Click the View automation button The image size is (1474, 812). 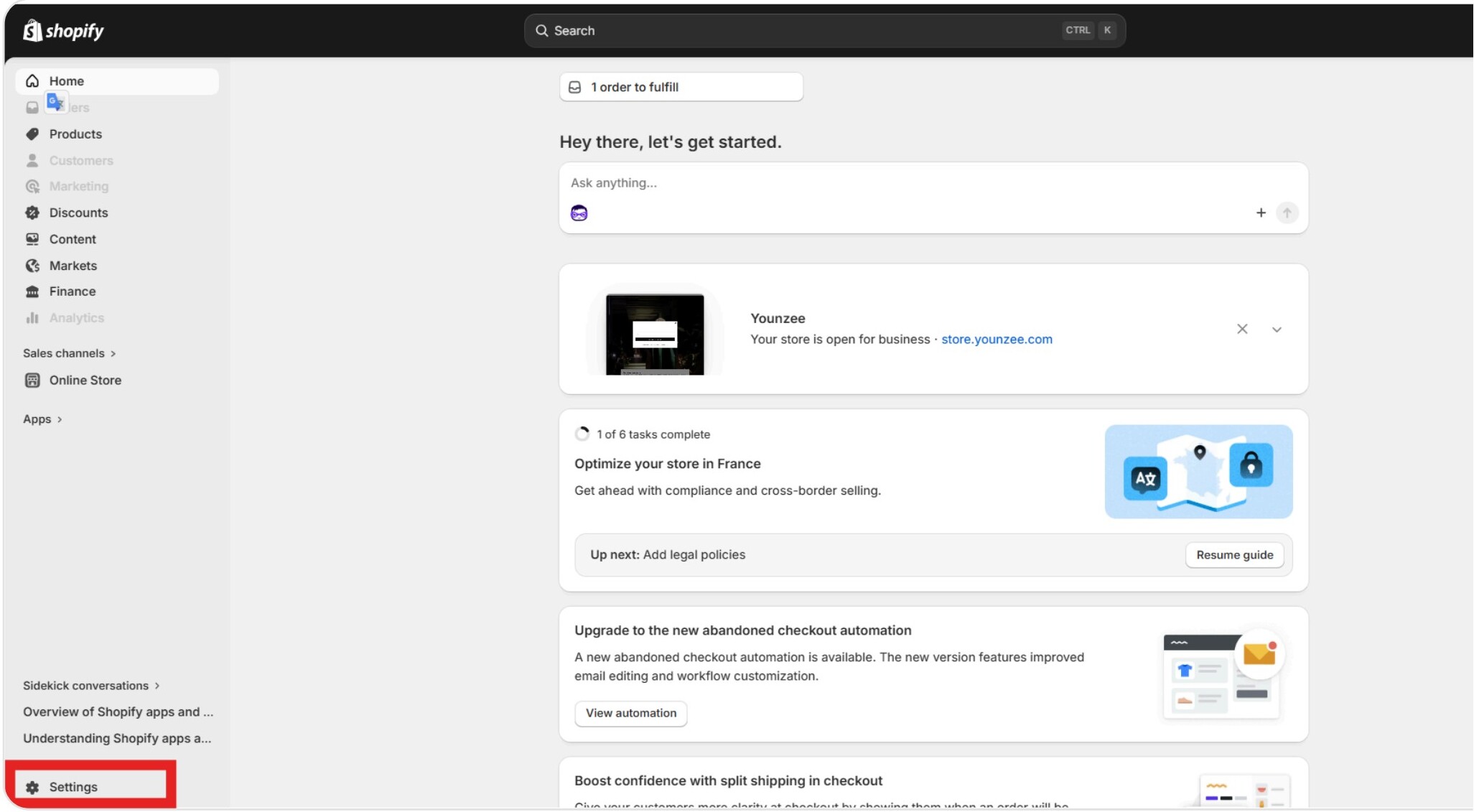click(x=630, y=714)
